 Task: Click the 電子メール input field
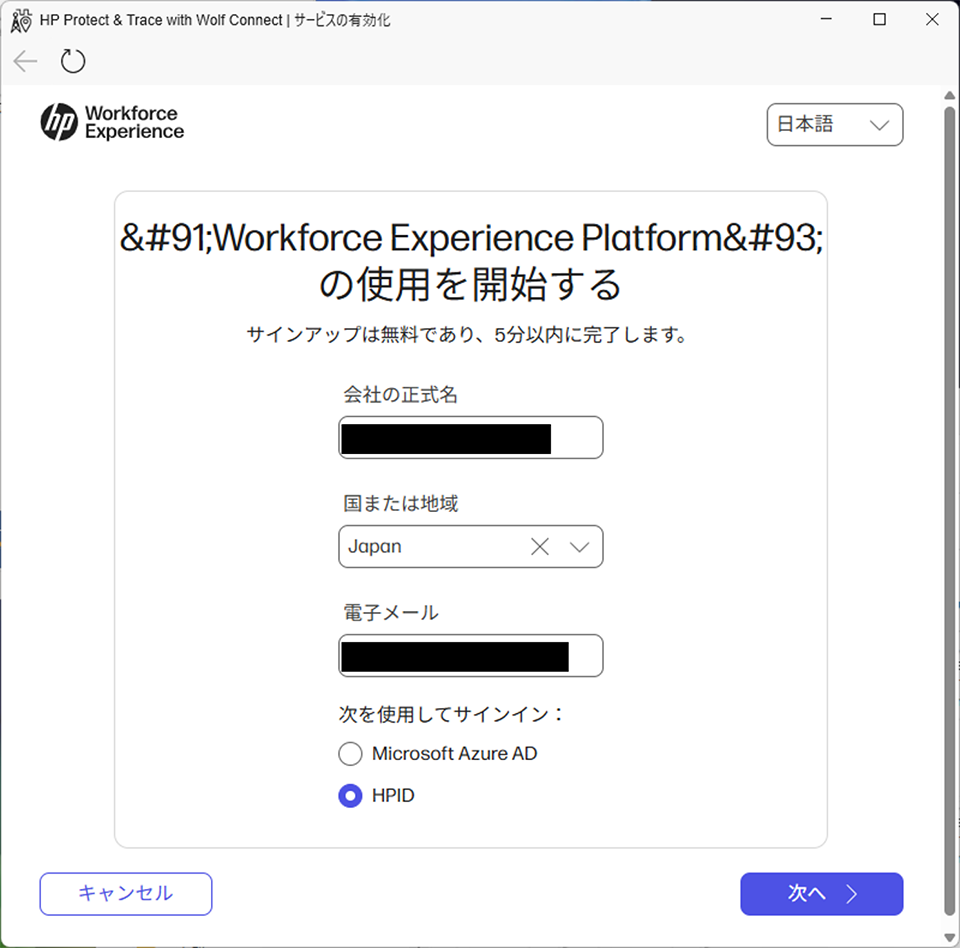tap(470, 656)
